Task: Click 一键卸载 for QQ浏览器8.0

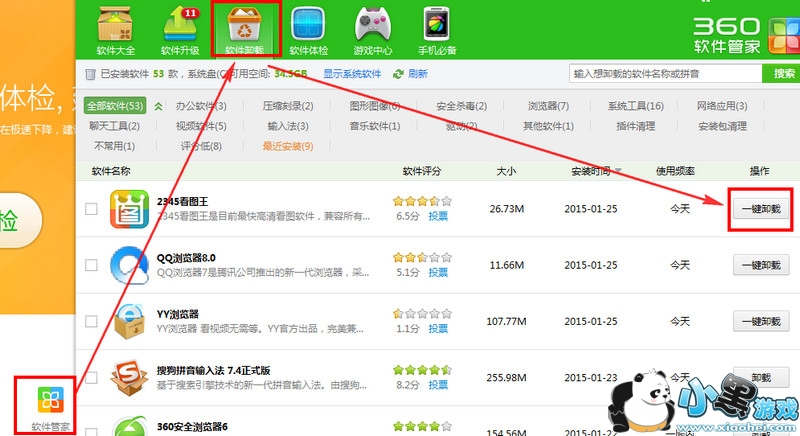Action: coord(761,265)
